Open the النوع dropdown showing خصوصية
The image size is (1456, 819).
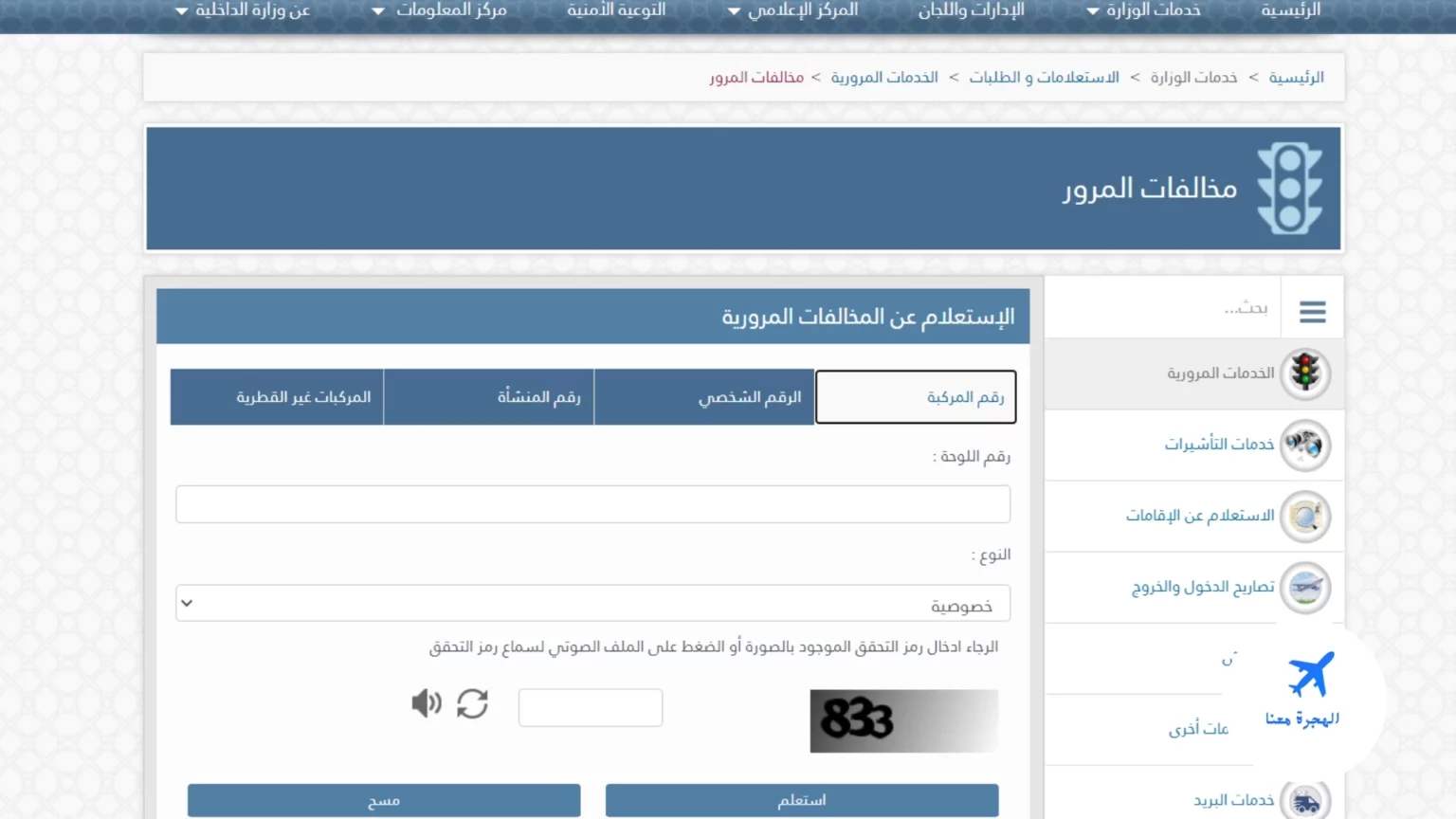click(592, 603)
